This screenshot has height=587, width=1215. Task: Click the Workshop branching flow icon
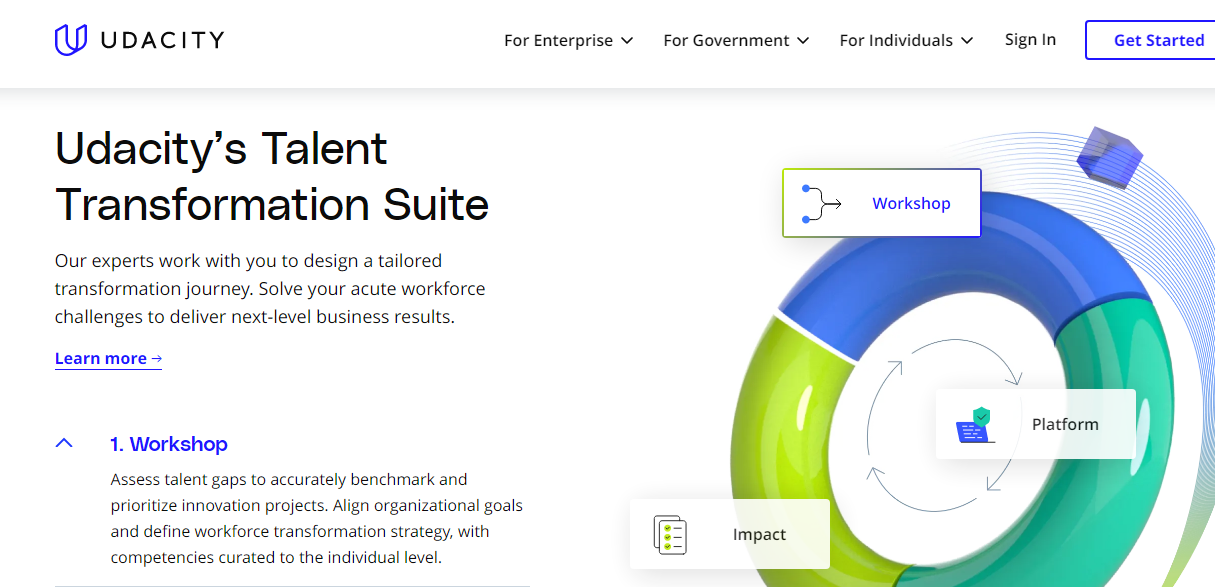[822, 203]
